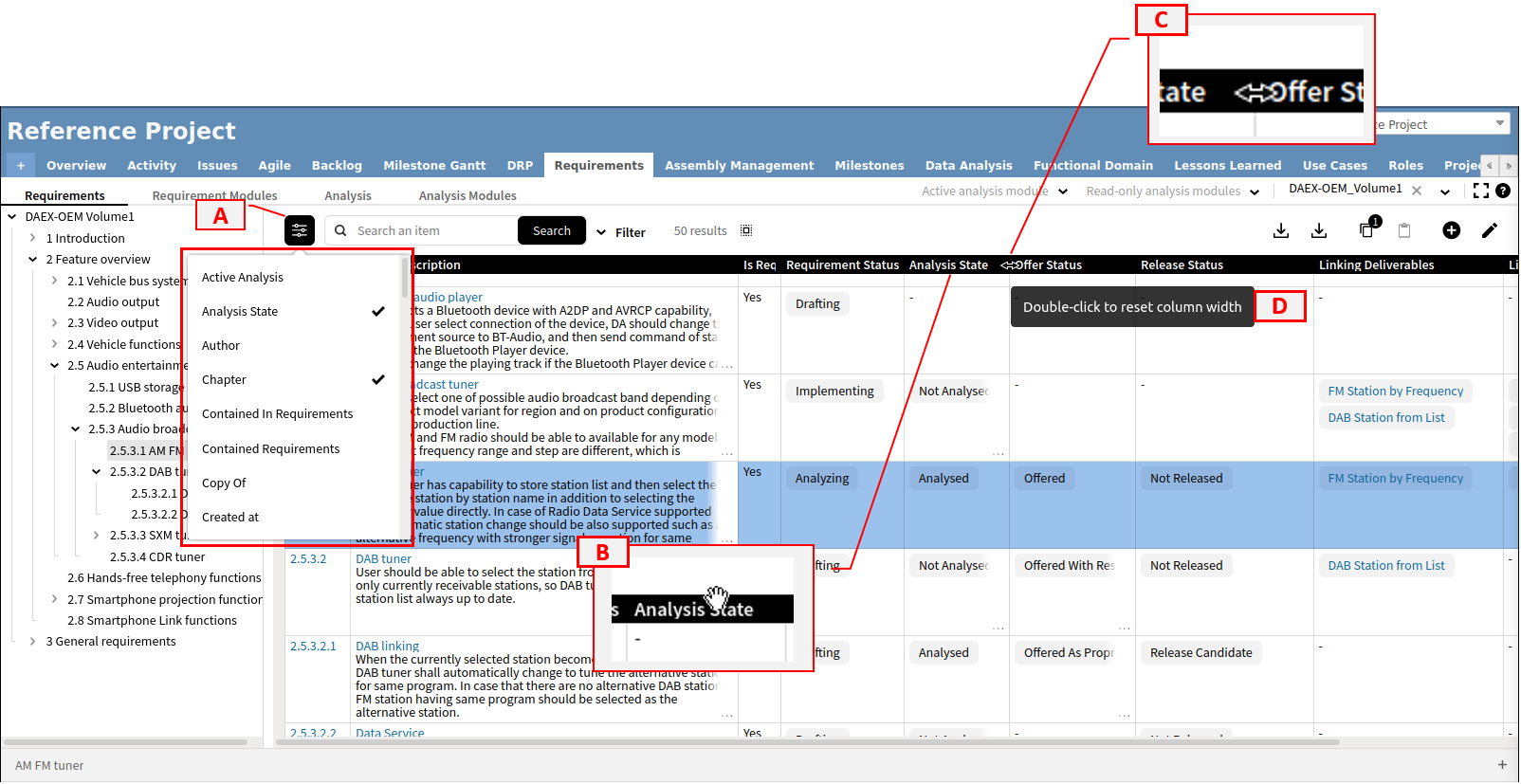Toggle Author column option
The width and height of the screenshot is (1521, 784).
click(x=293, y=345)
